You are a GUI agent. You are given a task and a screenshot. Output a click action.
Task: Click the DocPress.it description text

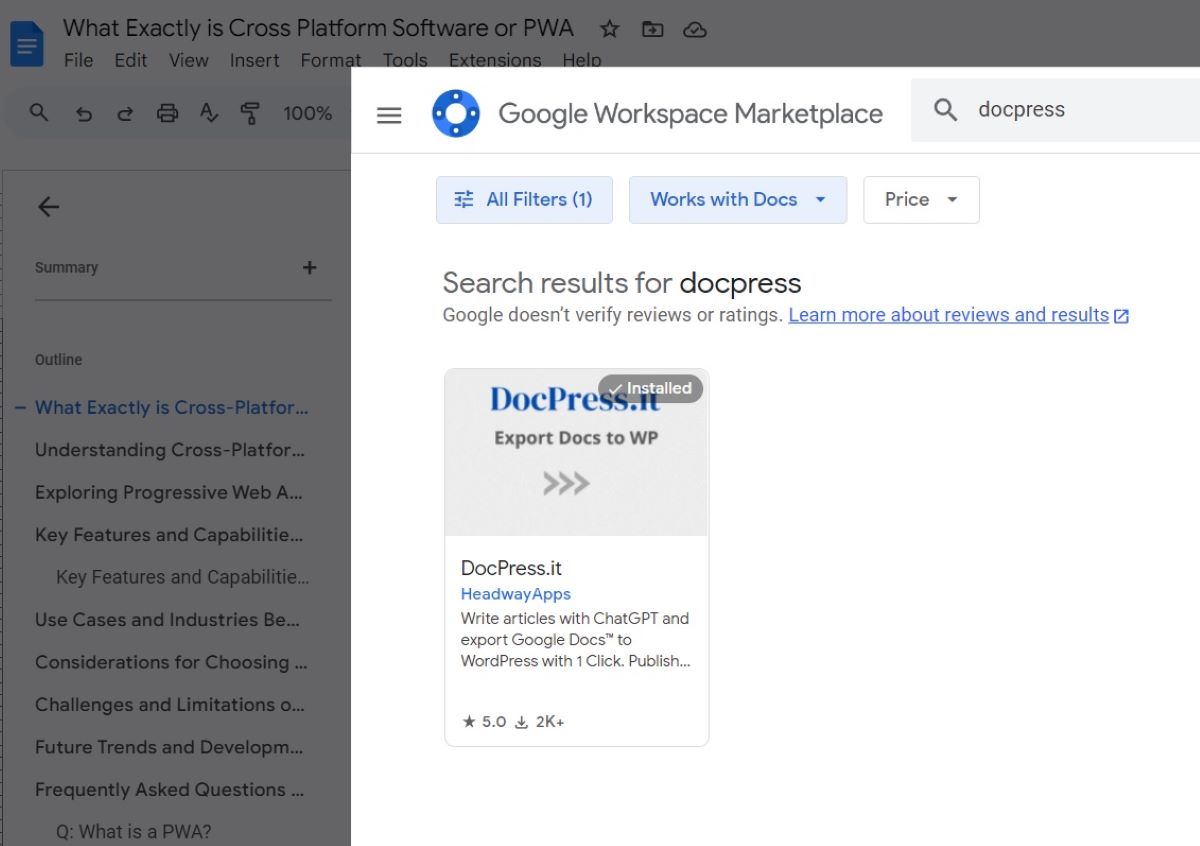point(575,640)
